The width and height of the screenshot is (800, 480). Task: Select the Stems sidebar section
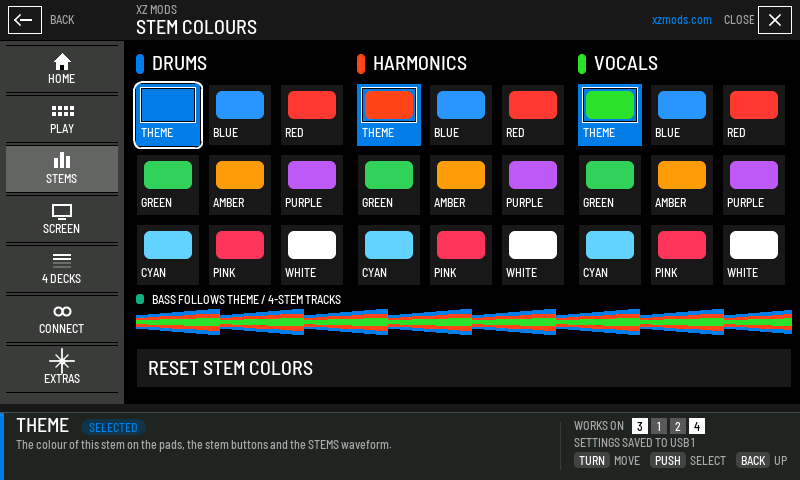click(x=62, y=169)
